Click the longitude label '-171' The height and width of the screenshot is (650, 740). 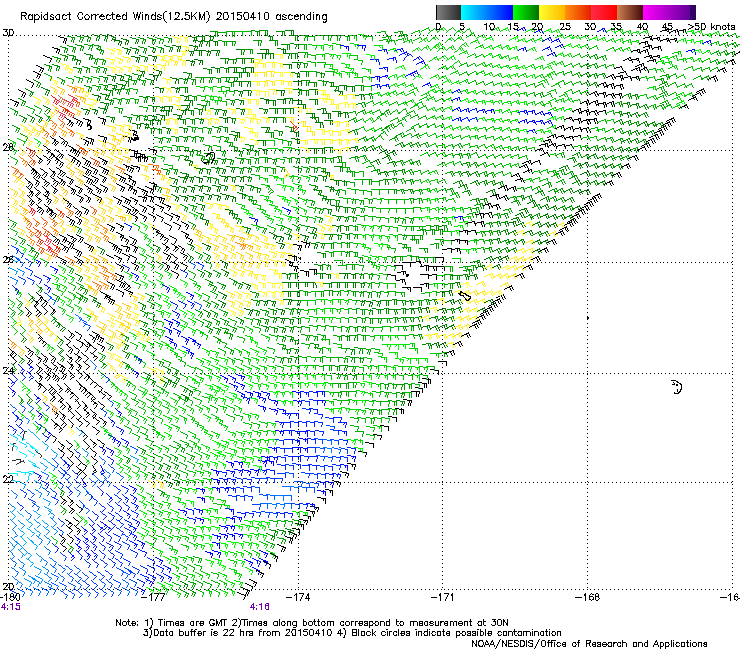[442, 597]
